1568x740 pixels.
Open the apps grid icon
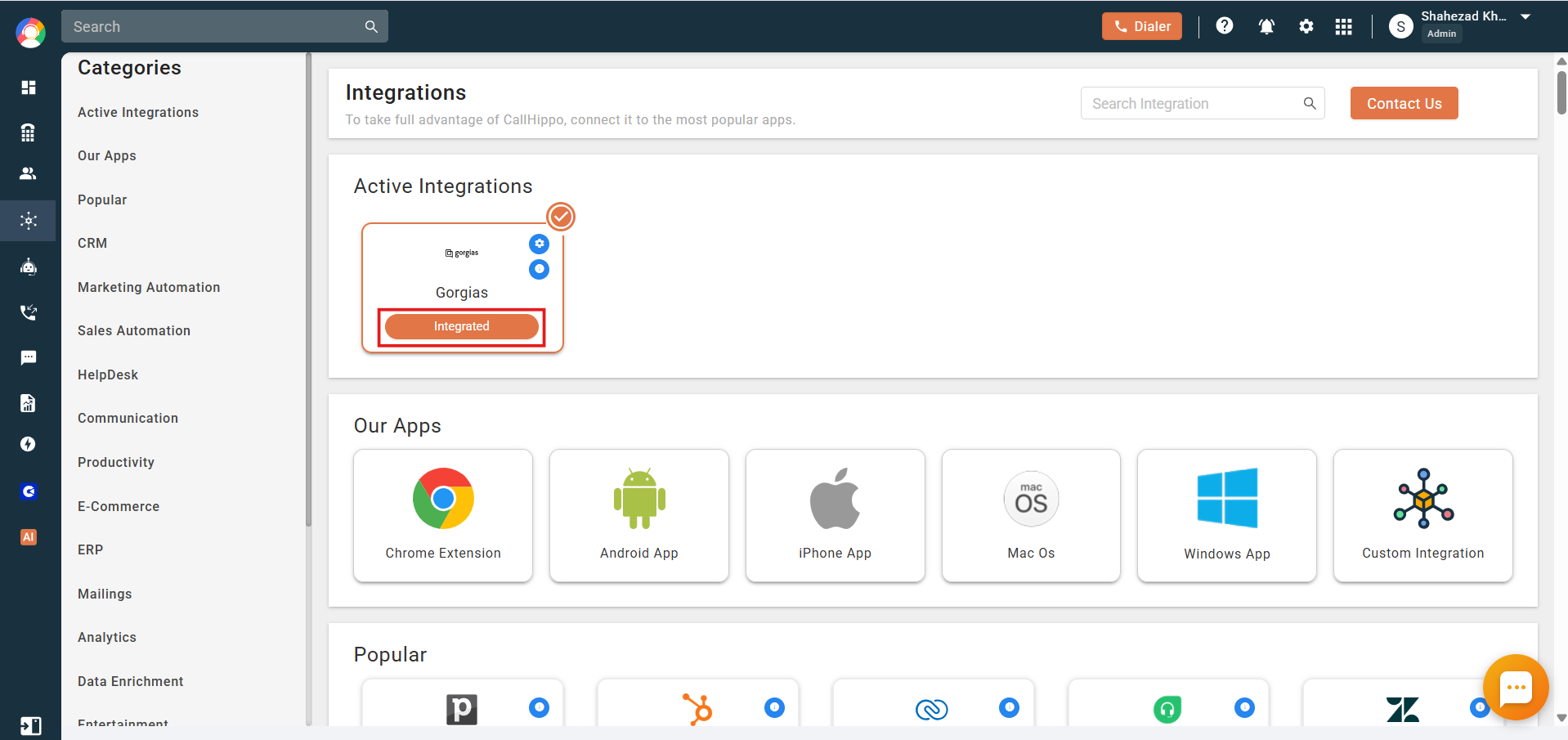[x=1343, y=27]
